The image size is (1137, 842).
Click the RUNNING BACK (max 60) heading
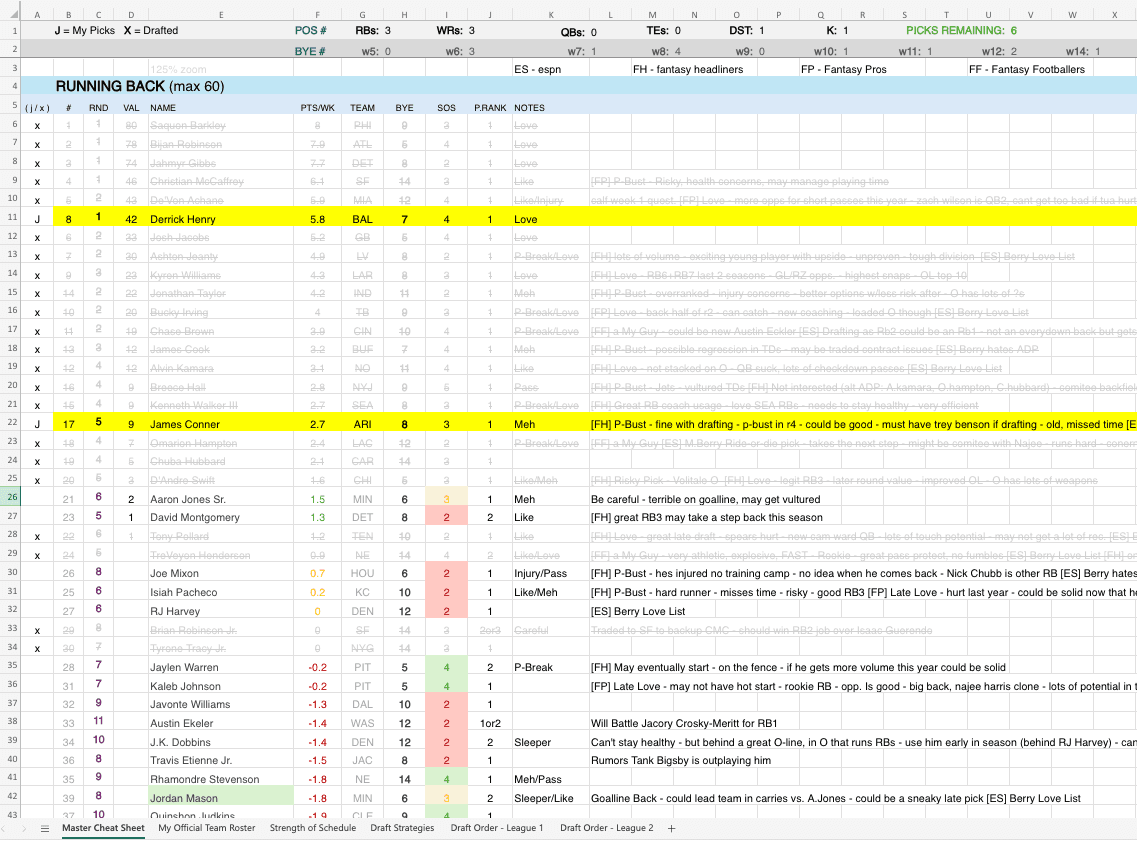click(x=140, y=86)
